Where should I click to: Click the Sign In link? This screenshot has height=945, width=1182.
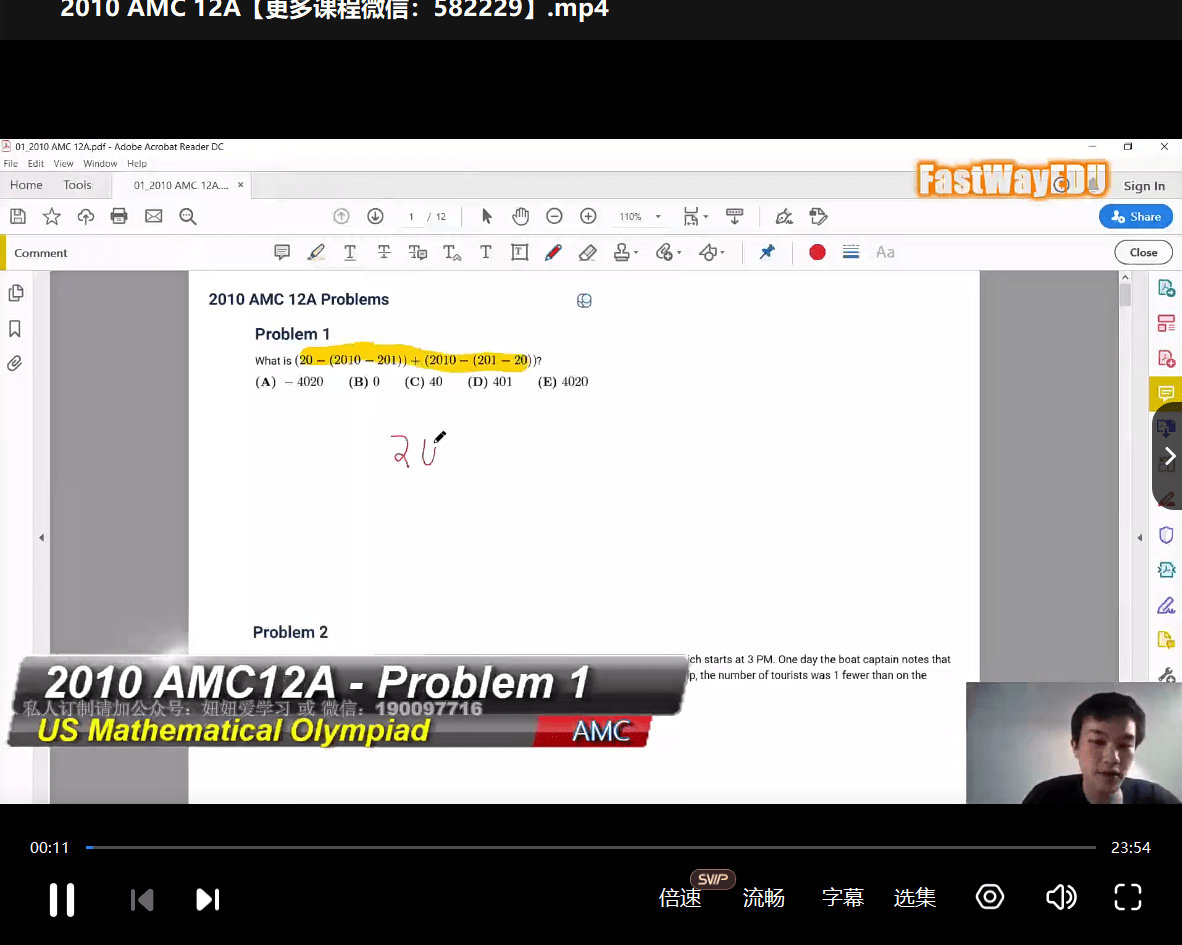[x=1144, y=186]
